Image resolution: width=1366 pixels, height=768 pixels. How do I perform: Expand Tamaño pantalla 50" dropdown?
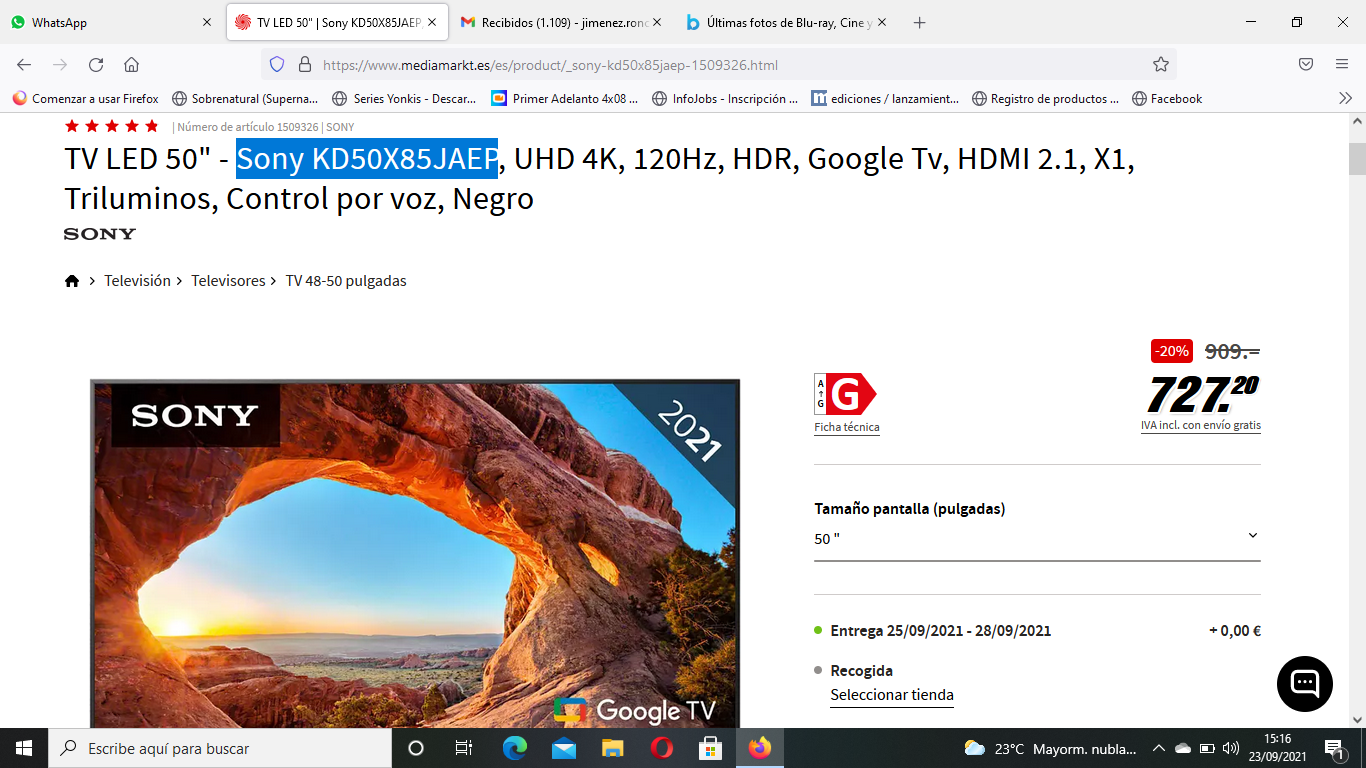[1037, 539]
